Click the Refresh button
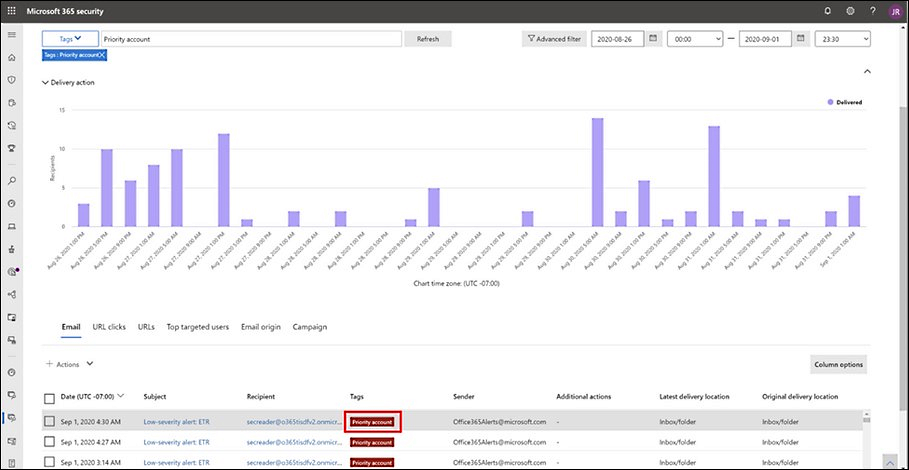Screen dimensions: 909x470 click(428, 39)
